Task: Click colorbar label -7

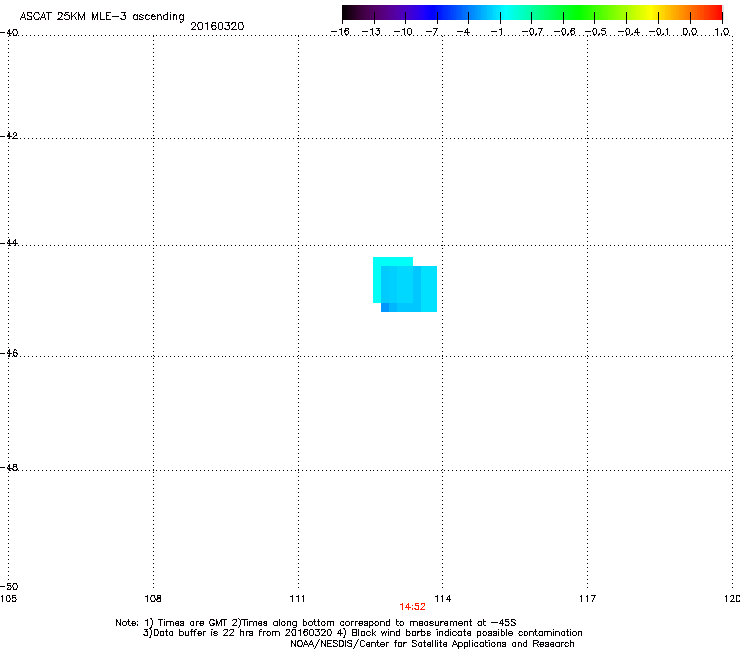Action: (x=431, y=32)
